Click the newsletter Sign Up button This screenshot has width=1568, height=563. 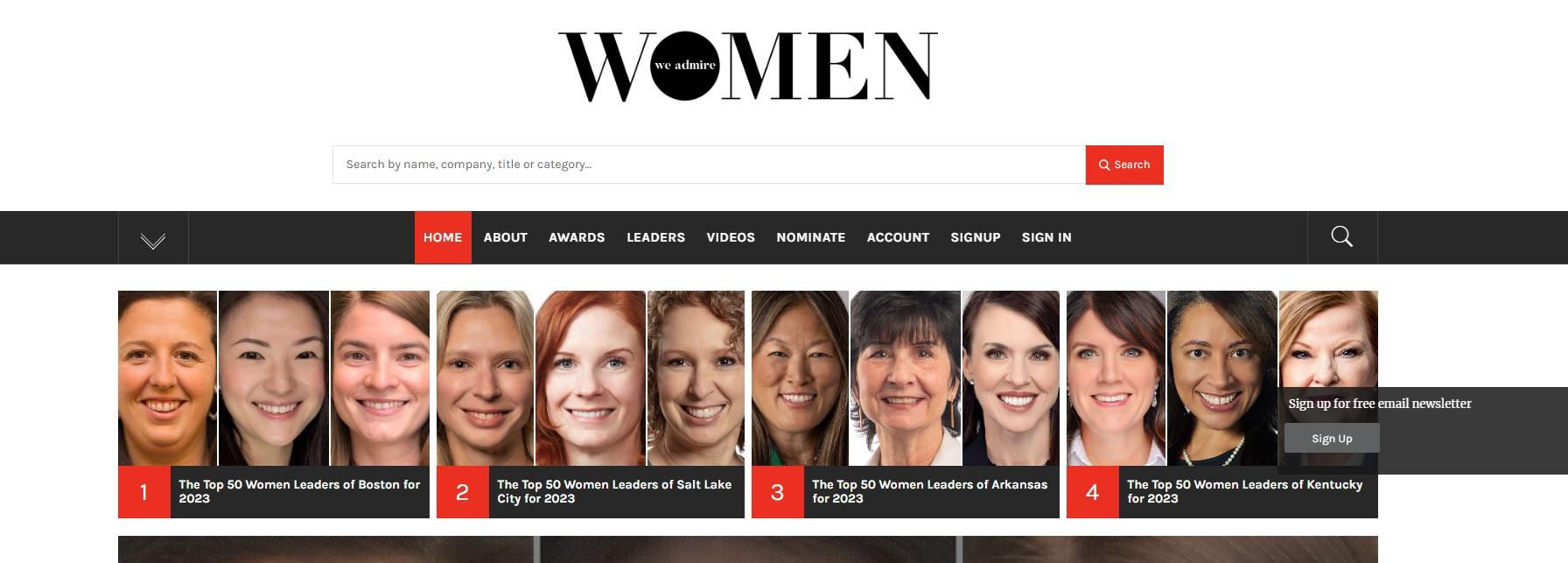point(1332,439)
